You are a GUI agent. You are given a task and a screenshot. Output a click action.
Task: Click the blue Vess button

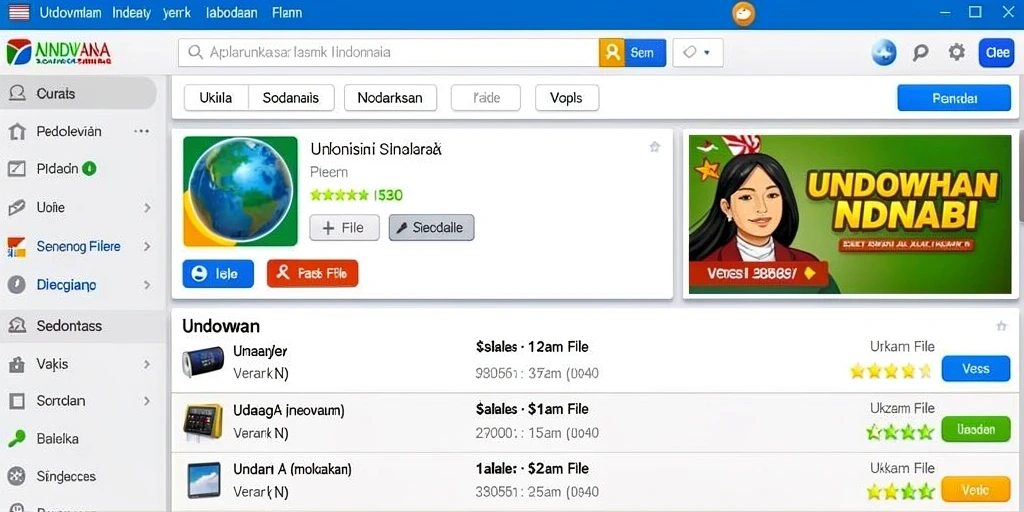click(976, 369)
